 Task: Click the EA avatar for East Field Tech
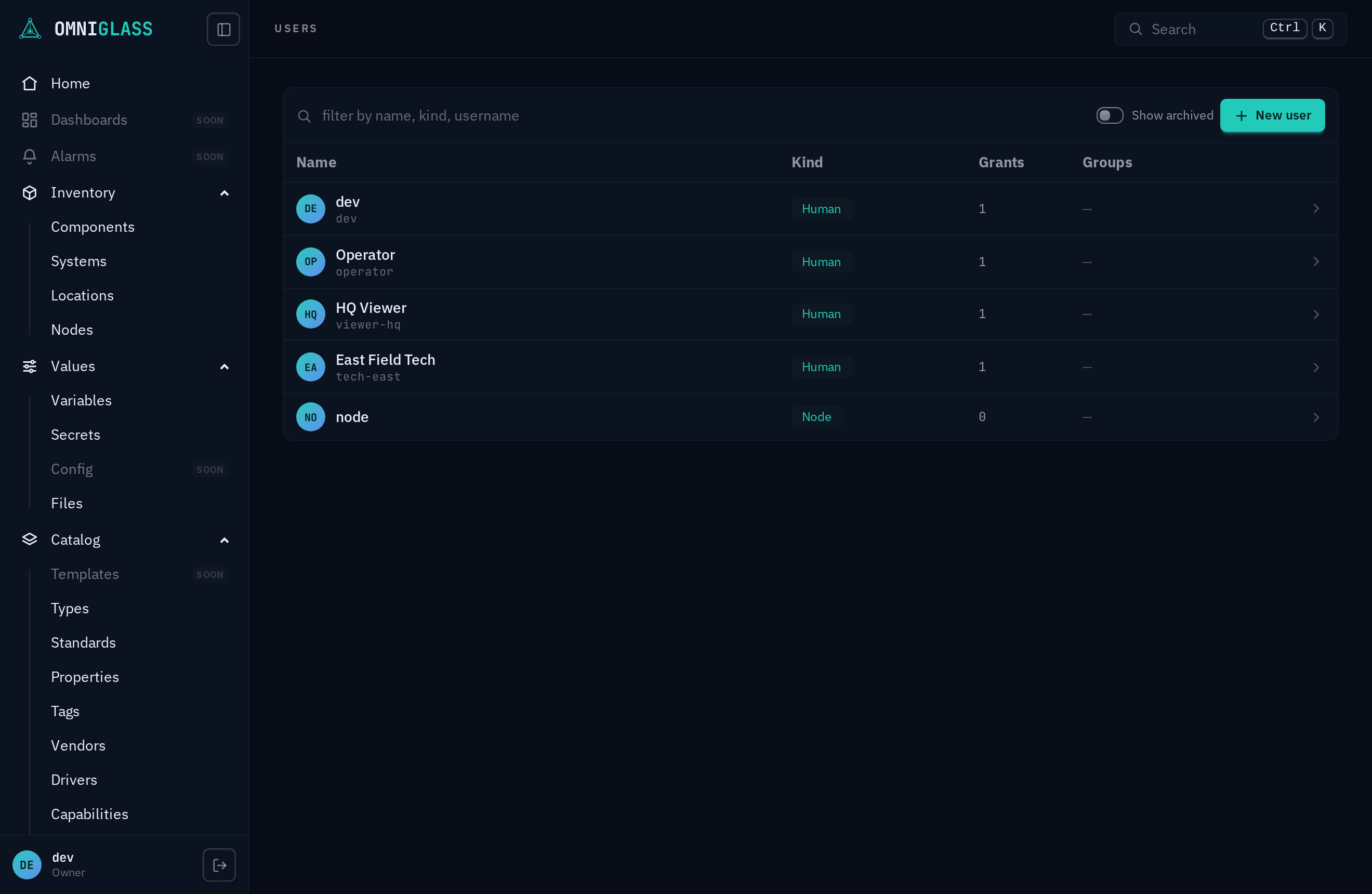click(x=311, y=367)
